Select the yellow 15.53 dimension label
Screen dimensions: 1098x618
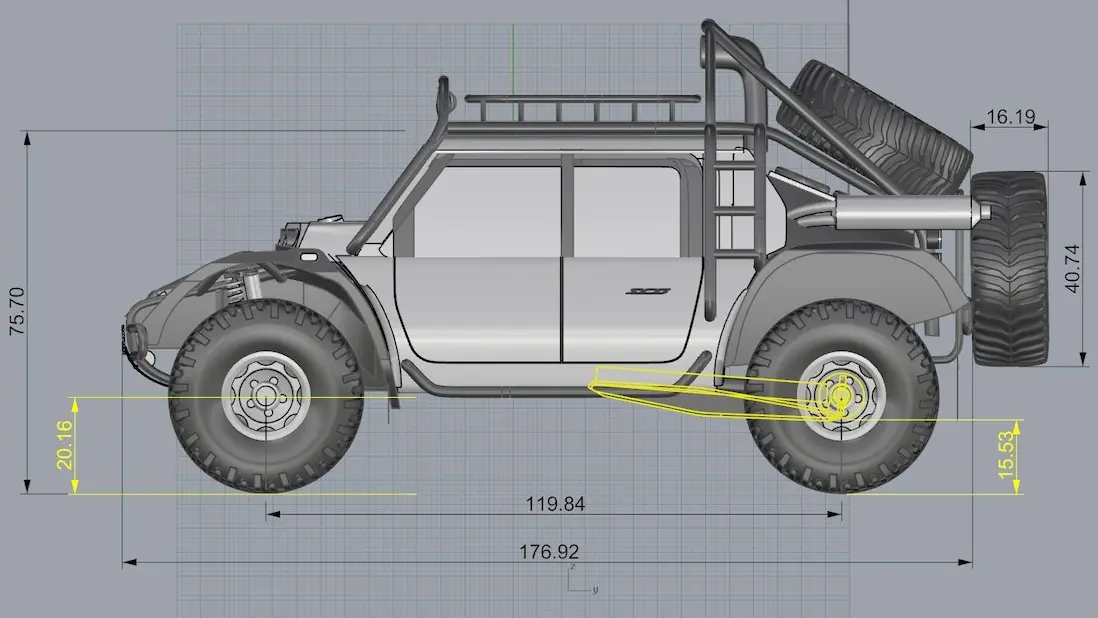(x=1006, y=456)
